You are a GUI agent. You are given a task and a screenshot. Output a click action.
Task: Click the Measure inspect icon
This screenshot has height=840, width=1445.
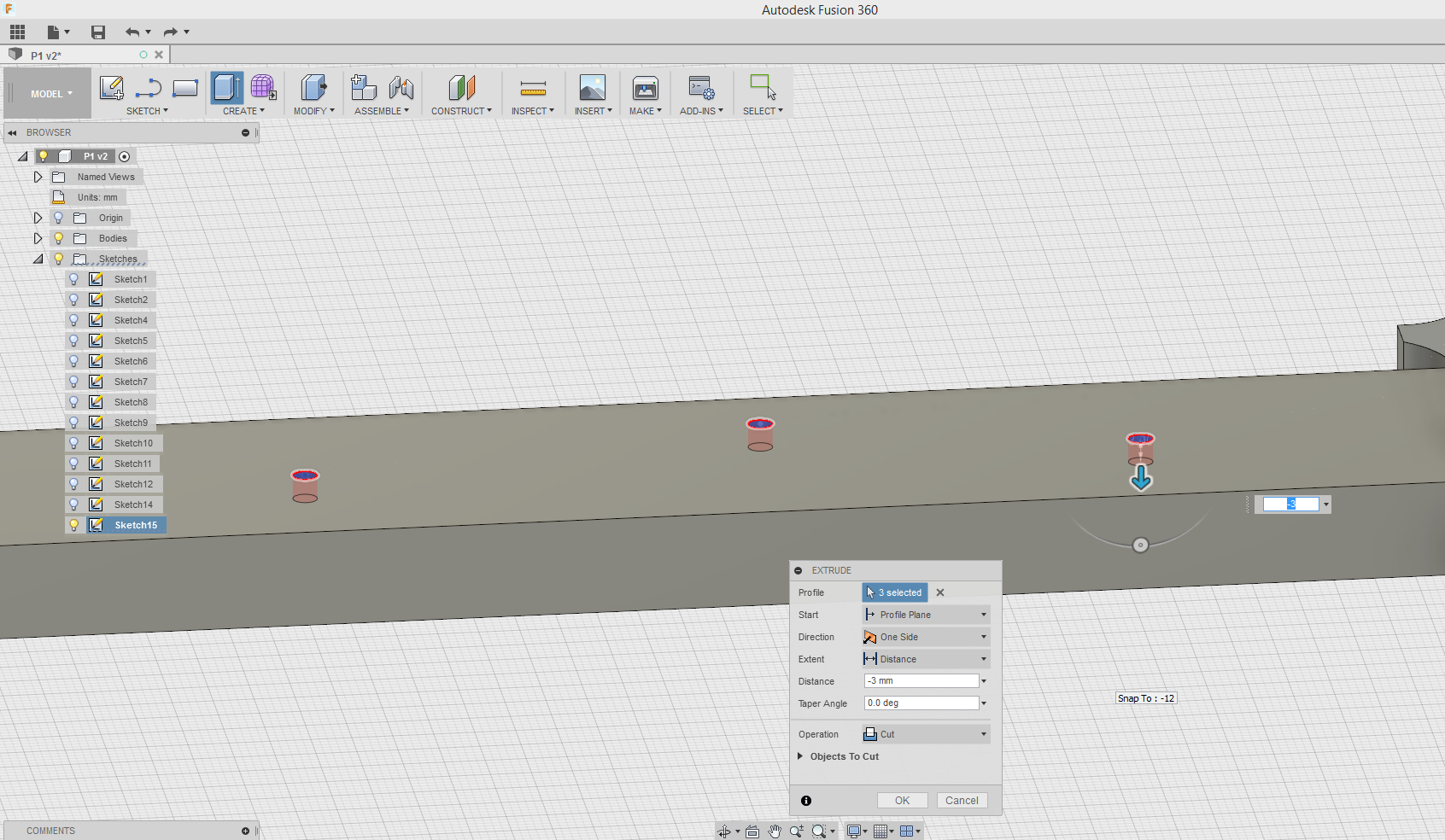point(533,88)
